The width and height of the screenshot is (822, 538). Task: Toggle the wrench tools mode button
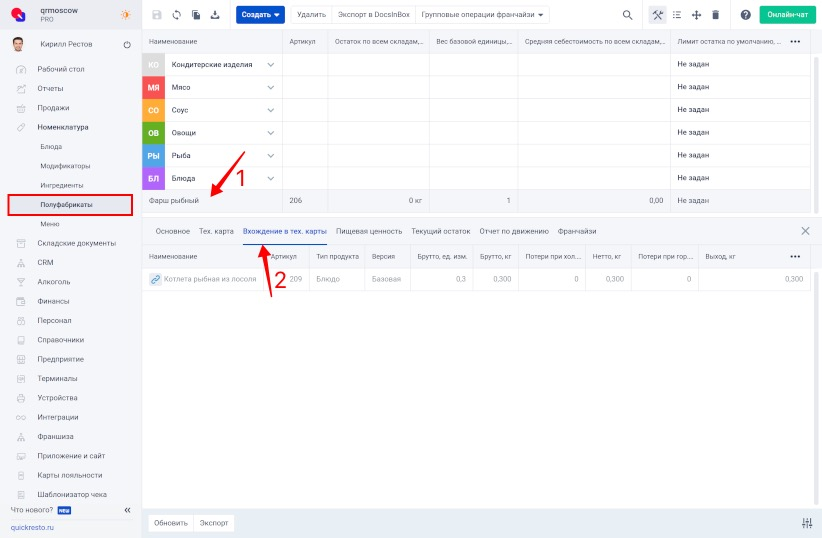pos(657,15)
